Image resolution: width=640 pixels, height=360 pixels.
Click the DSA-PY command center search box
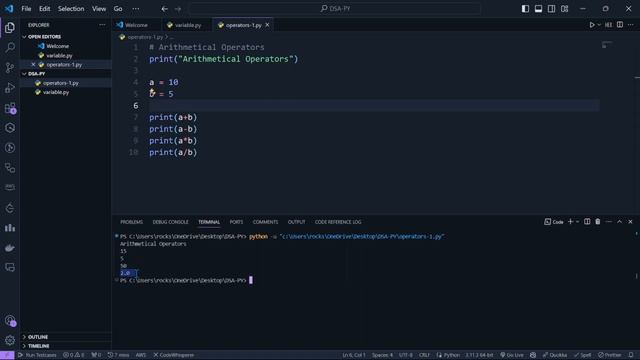[x=335, y=9]
